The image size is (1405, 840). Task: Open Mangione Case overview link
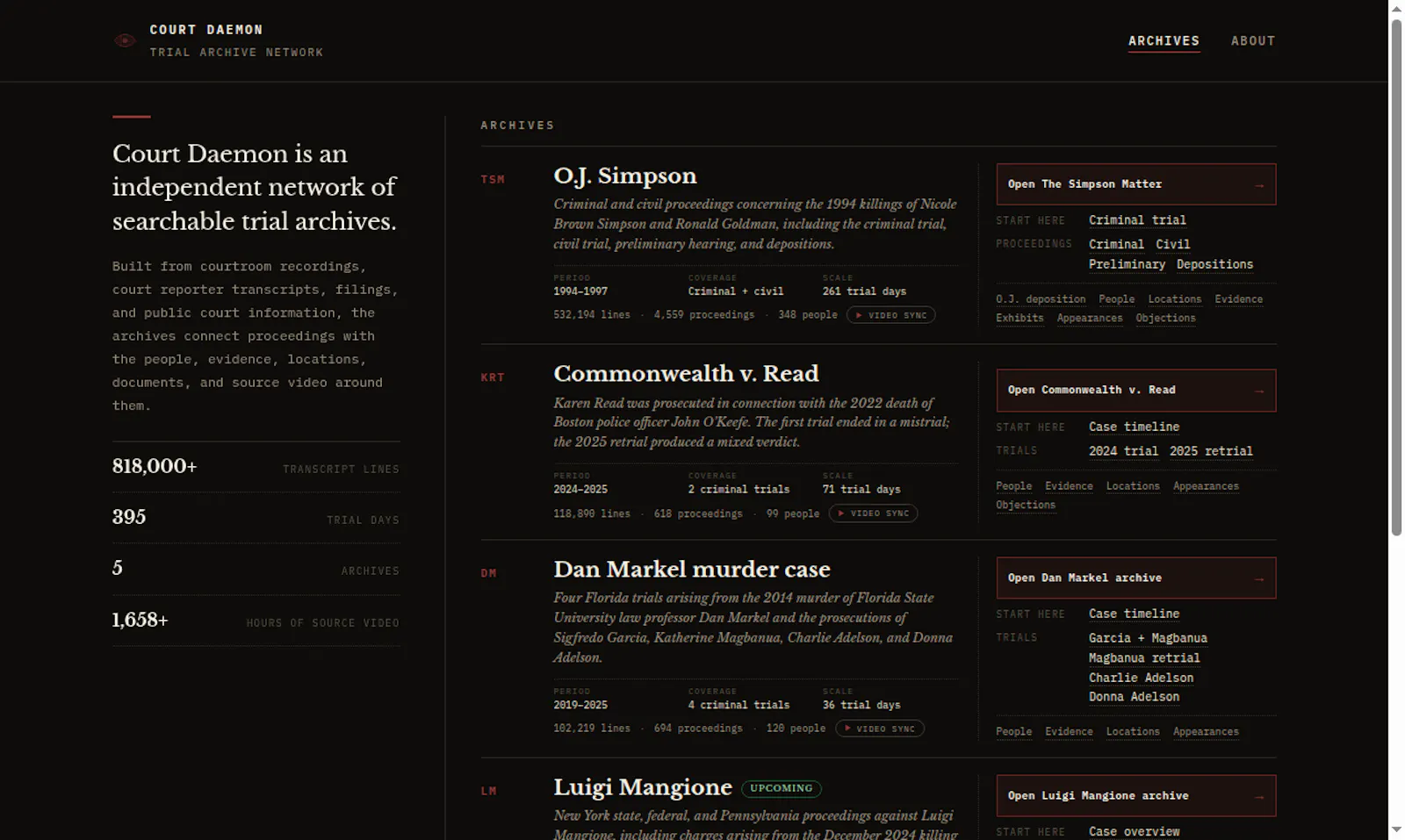[x=1134, y=832]
